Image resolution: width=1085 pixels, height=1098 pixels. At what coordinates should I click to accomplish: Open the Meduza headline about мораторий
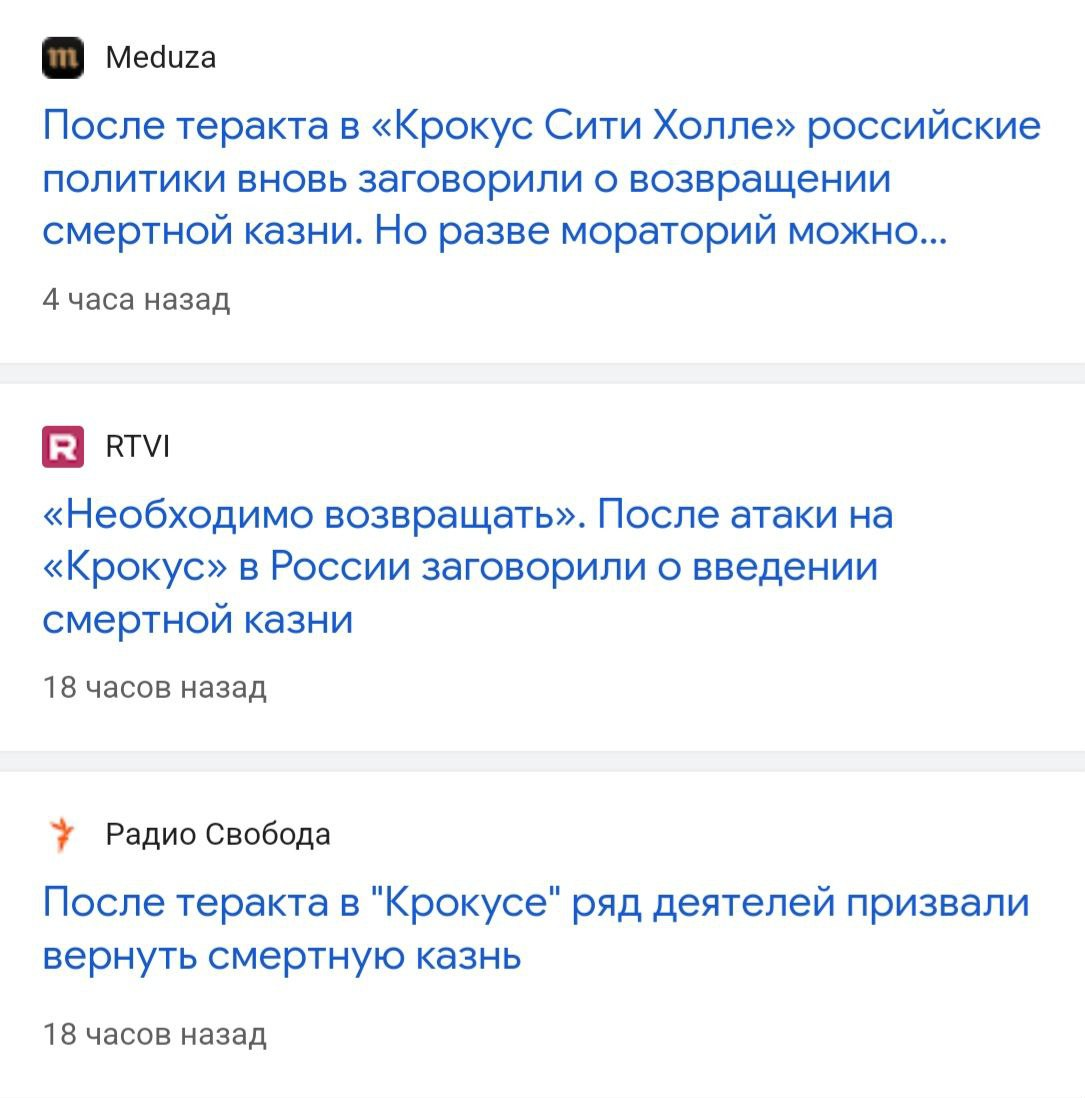(540, 179)
